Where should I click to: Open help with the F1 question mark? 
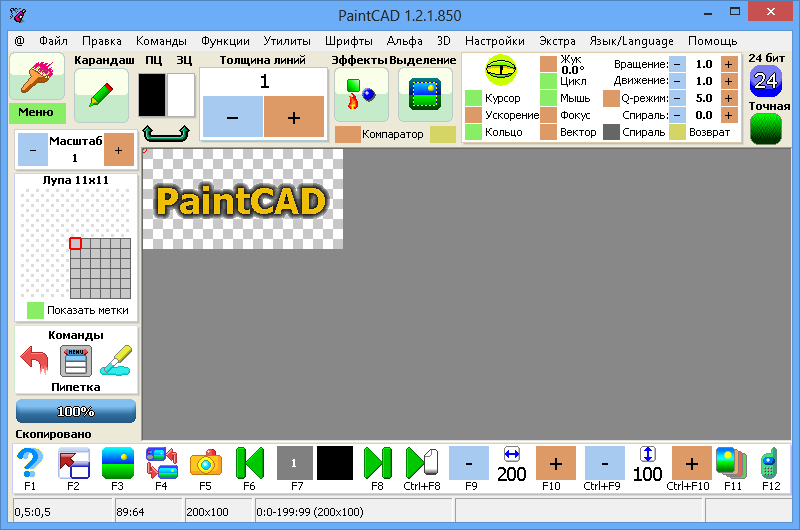click(30, 463)
